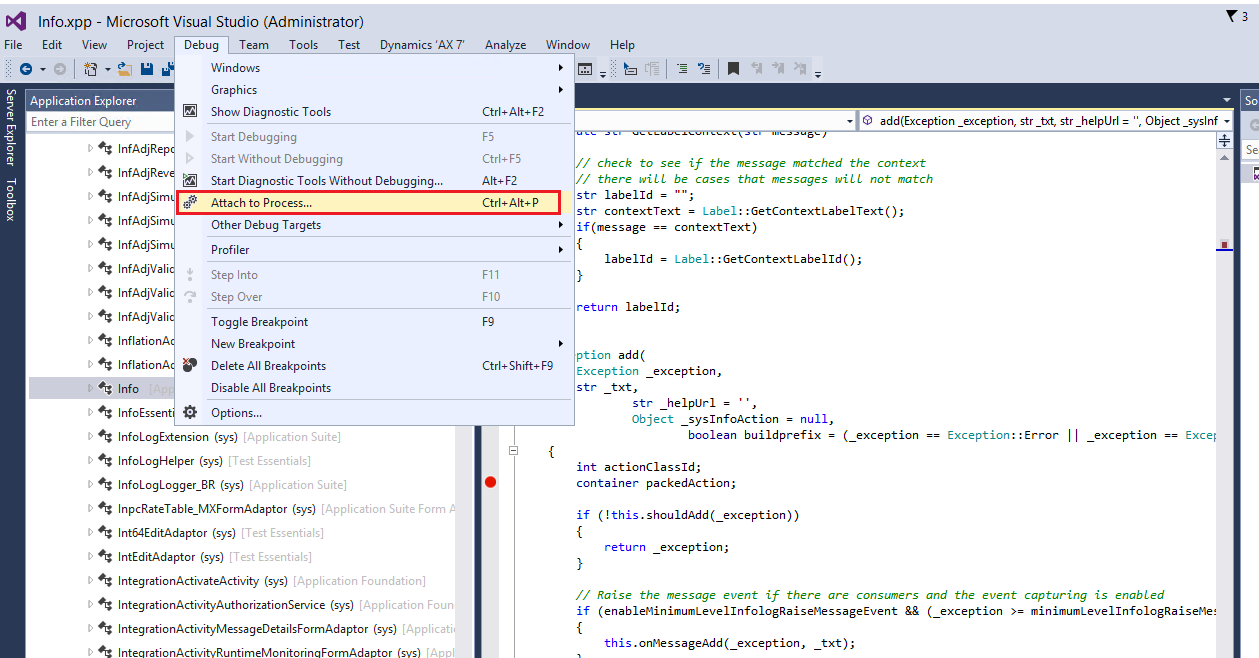The height and width of the screenshot is (658, 1259).
Task: Toggle a bookmark with the bookmark flag icon
Action: [x=733, y=68]
